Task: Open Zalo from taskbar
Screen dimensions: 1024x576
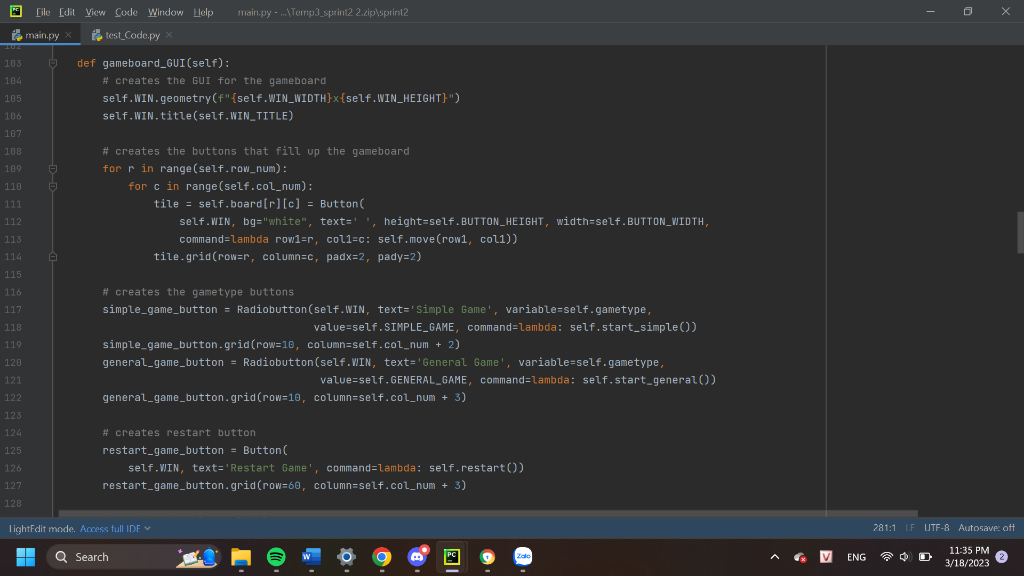Action: [522, 557]
